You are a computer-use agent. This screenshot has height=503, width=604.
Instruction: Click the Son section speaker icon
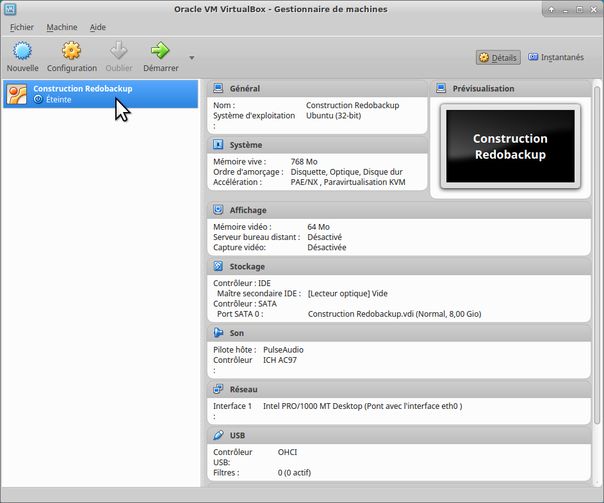218,332
